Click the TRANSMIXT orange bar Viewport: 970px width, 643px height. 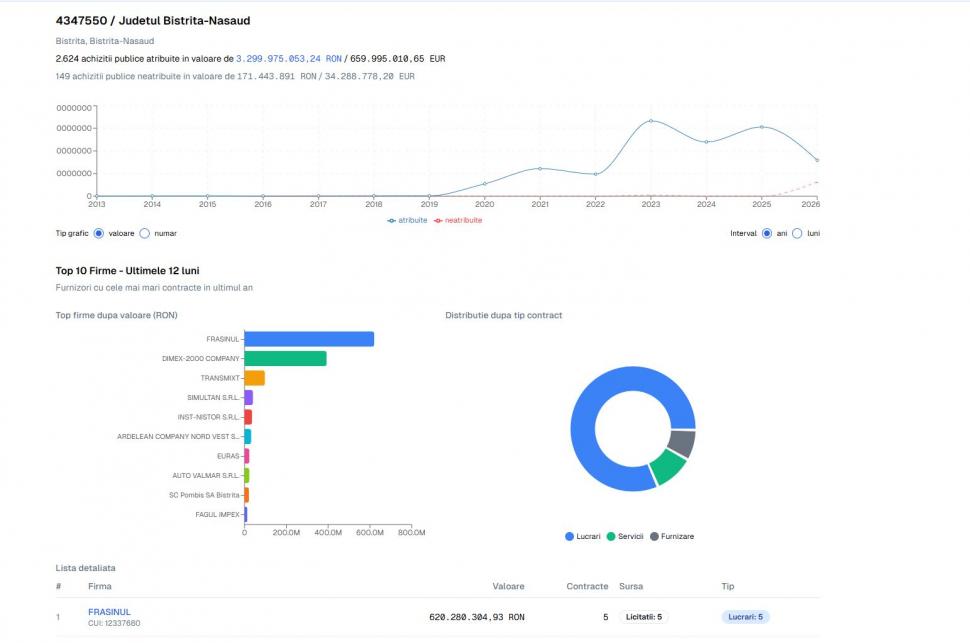pyautogui.click(x=255, y=378)
